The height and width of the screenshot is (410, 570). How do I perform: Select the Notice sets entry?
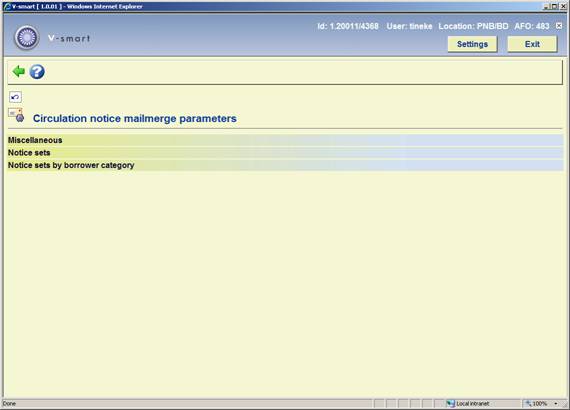pyautogui.click(x=285, y=153)
